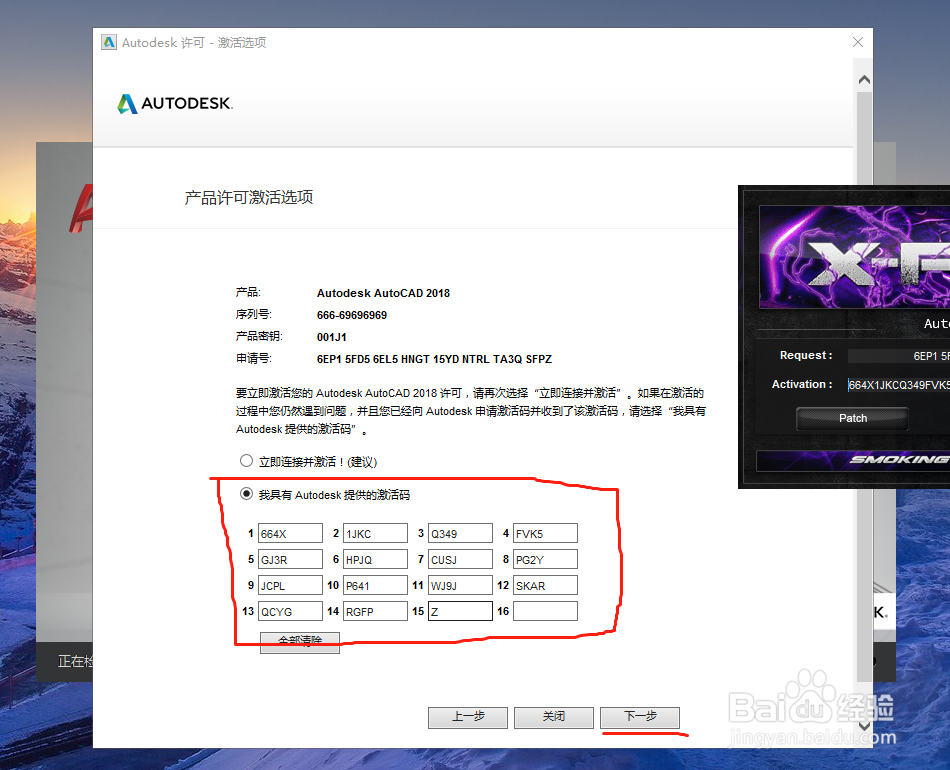The height and width of the screenshot is (770, 950).
Task: Click activation code field 5 containing GJ3R
Action: [290, 559]
